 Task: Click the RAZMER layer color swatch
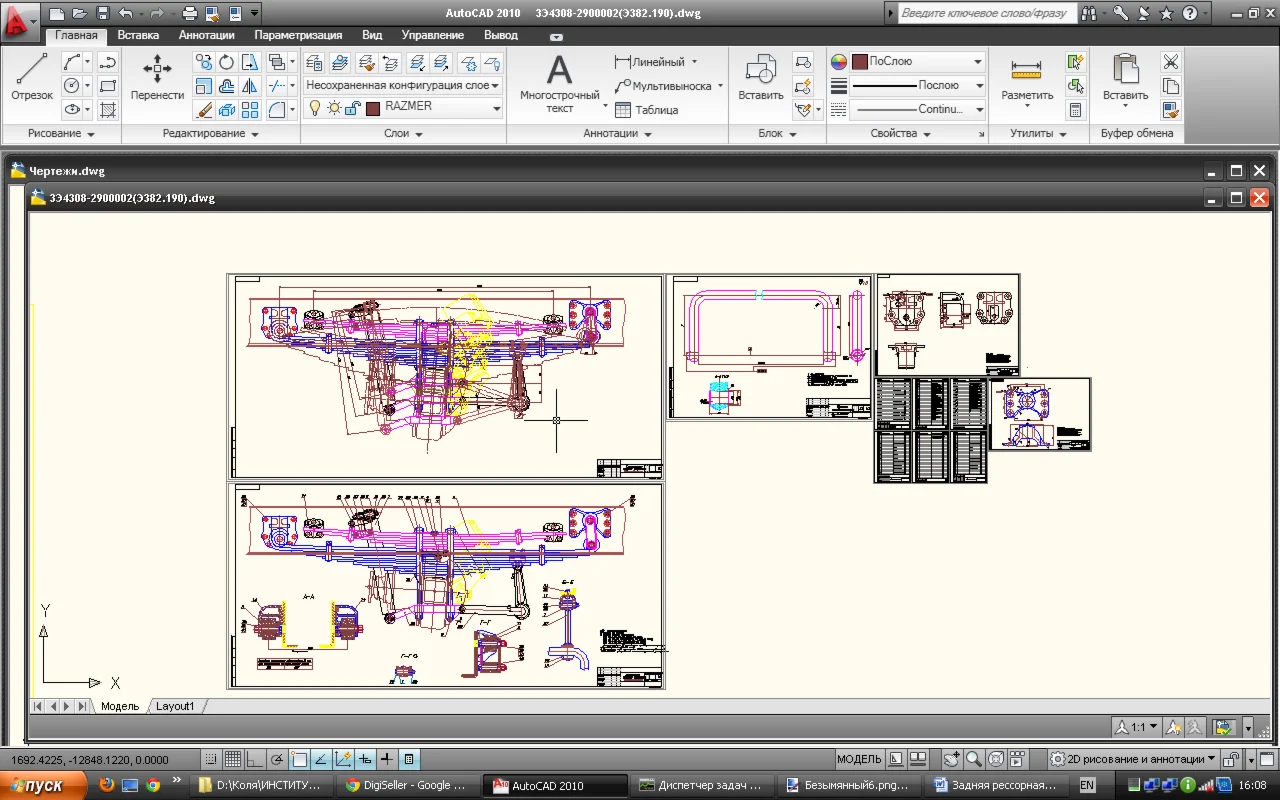click(x=373, y=107)
